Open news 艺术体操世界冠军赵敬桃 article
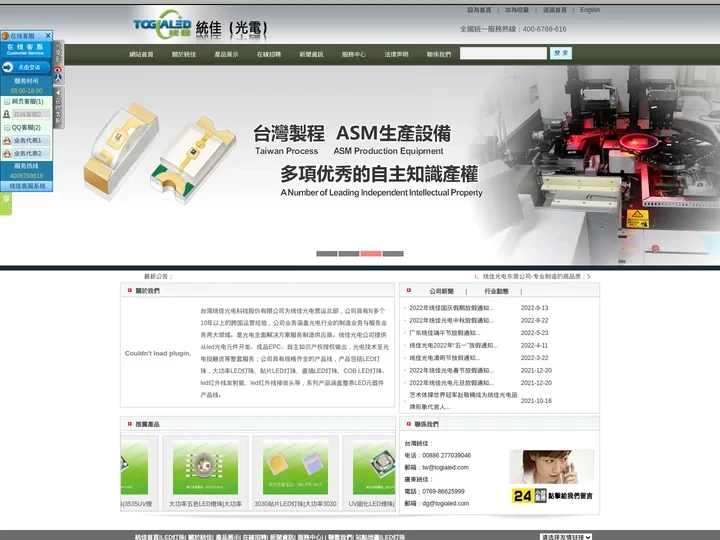Screen dimensions: 720x540 [x=463, y=400]
